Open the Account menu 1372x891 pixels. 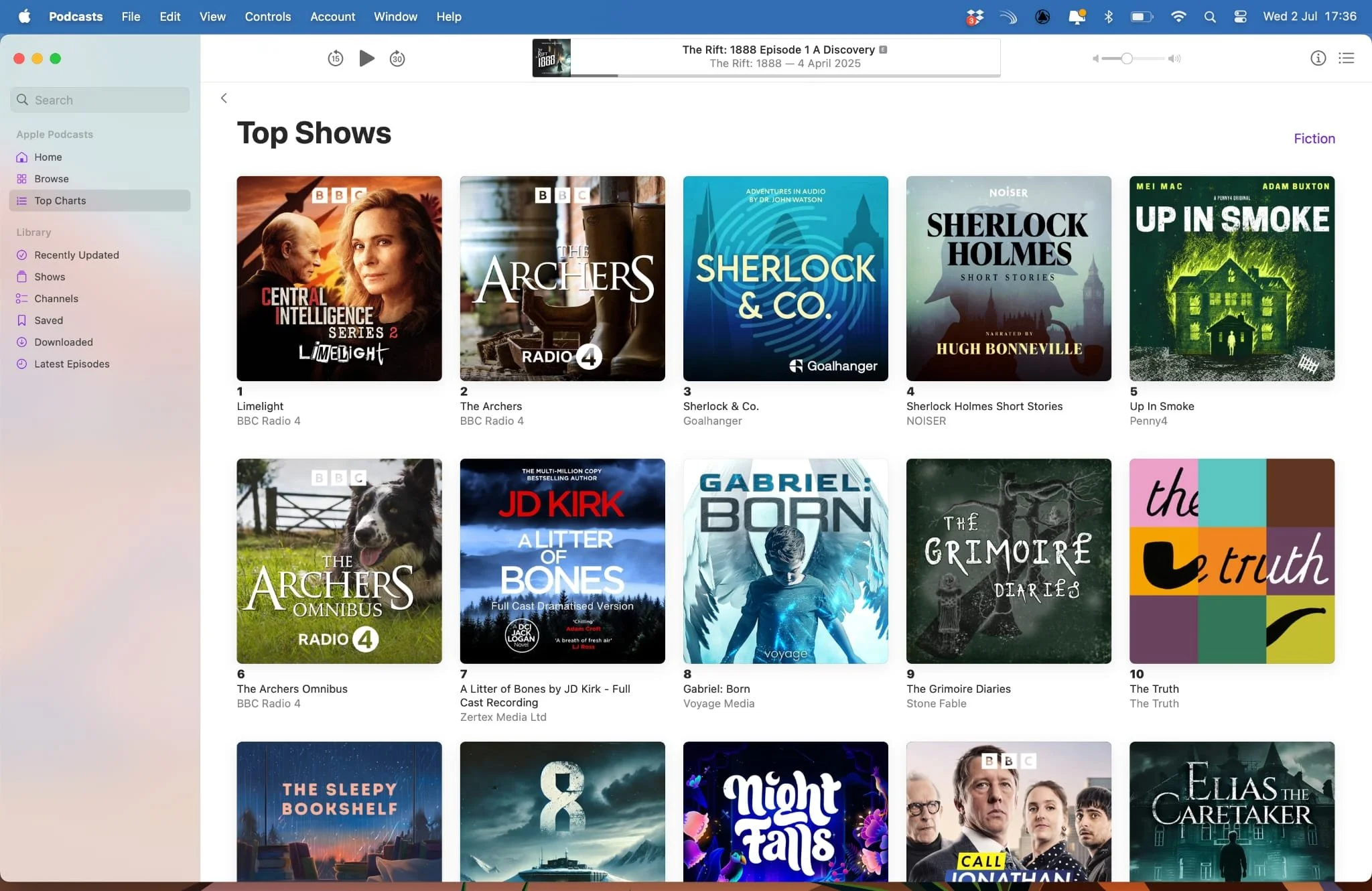pos(332,17)
